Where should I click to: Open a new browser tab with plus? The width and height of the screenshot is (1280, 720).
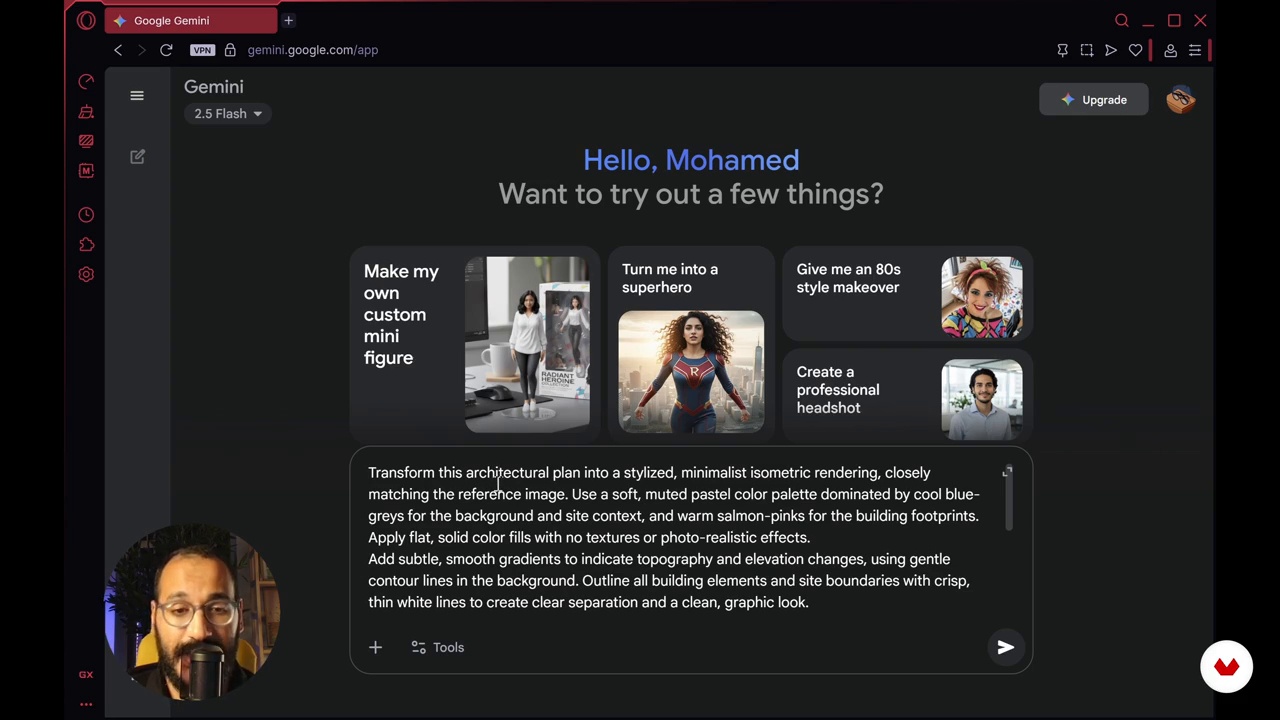coord(288,20)
